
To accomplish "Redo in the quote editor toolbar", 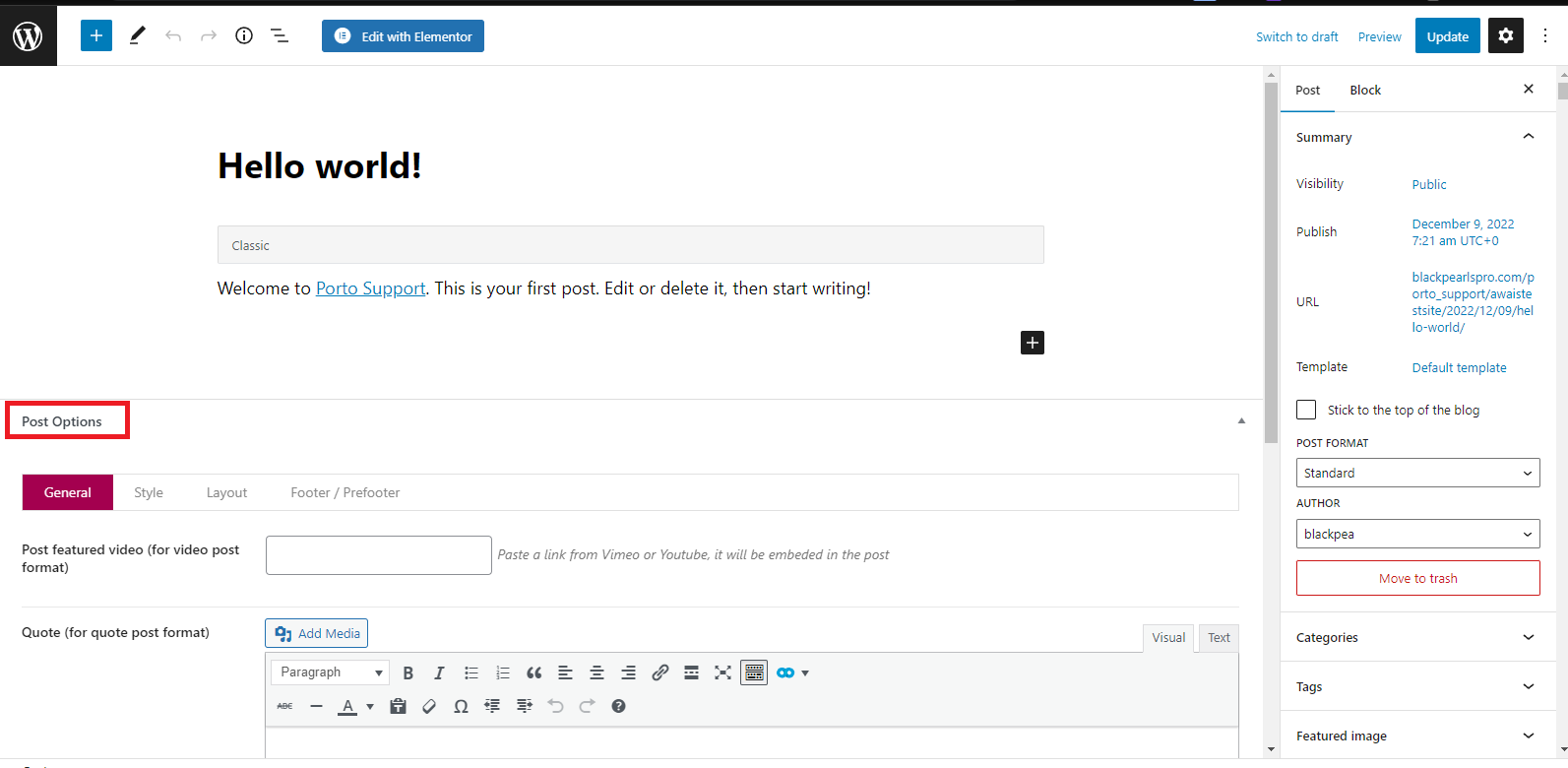I will click(x=588, y=706).
